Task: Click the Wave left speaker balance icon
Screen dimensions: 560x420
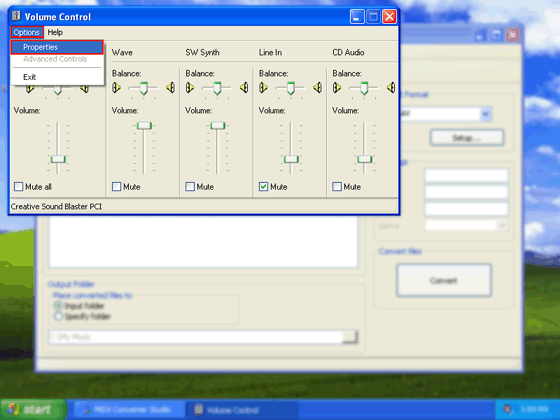Action: pos(116,88)
